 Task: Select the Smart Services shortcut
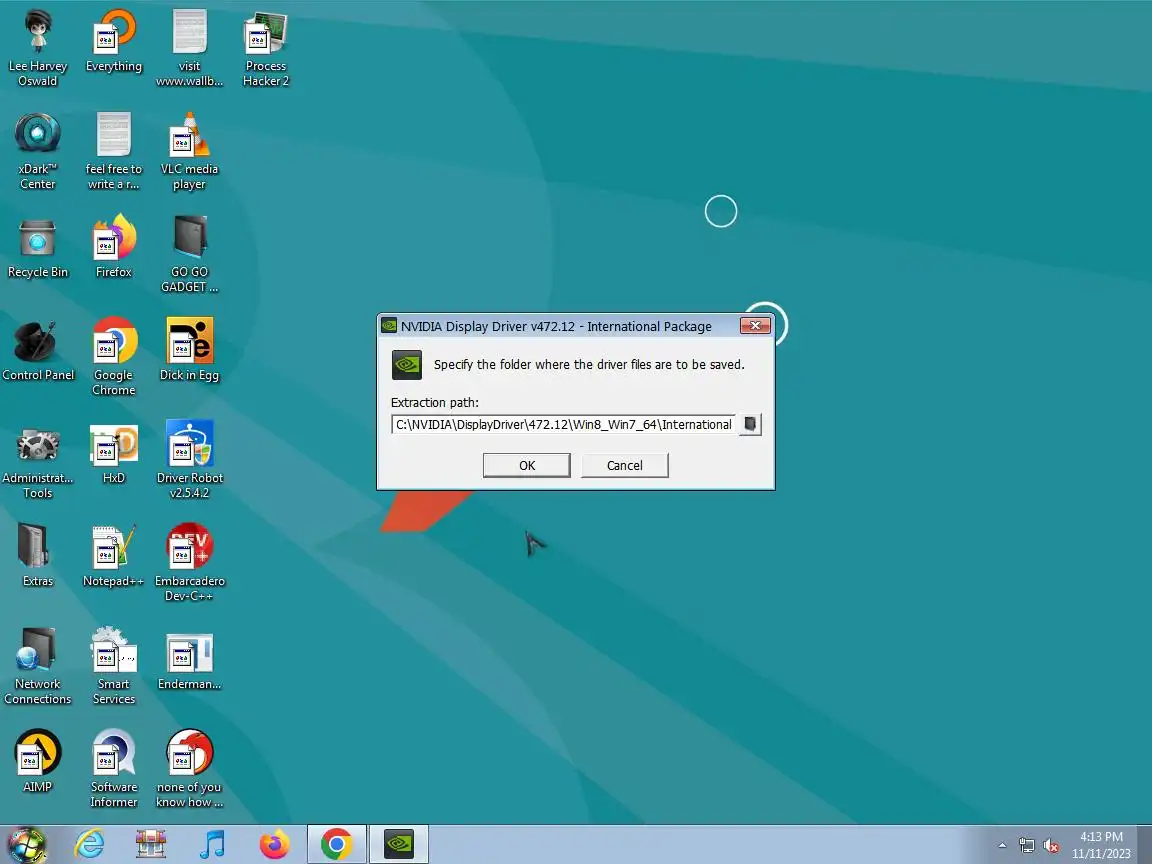[114, 665]
